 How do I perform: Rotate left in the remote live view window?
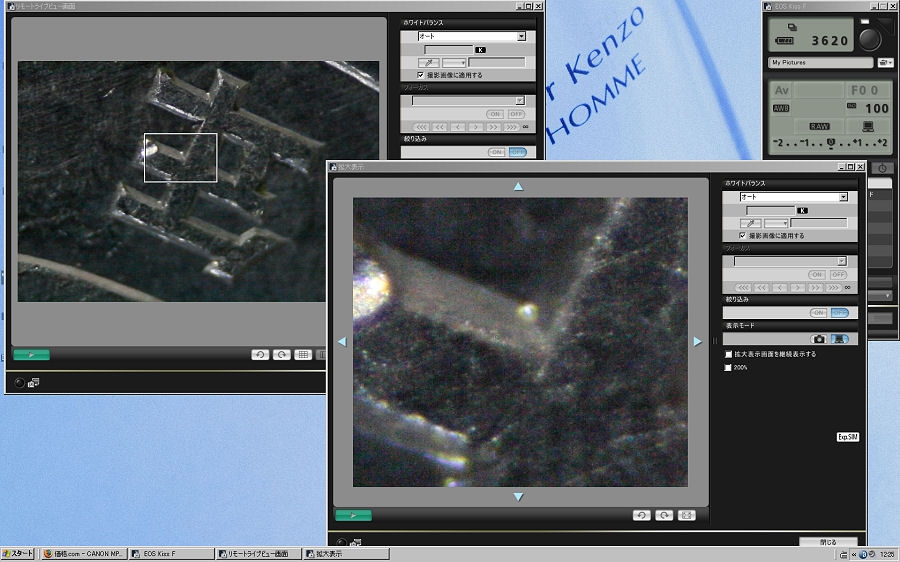click(260, 355)
